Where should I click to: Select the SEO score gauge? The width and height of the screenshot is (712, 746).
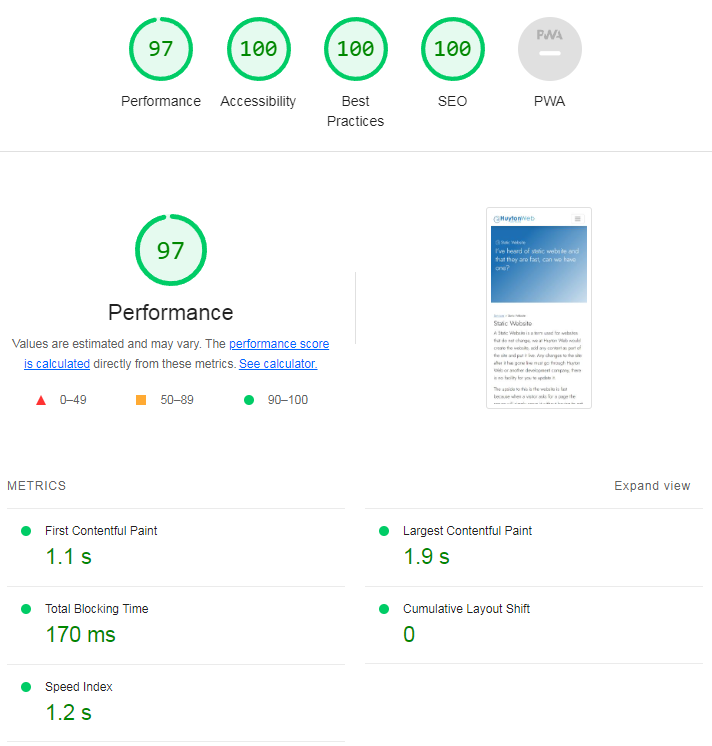click(x=452, y=49)
